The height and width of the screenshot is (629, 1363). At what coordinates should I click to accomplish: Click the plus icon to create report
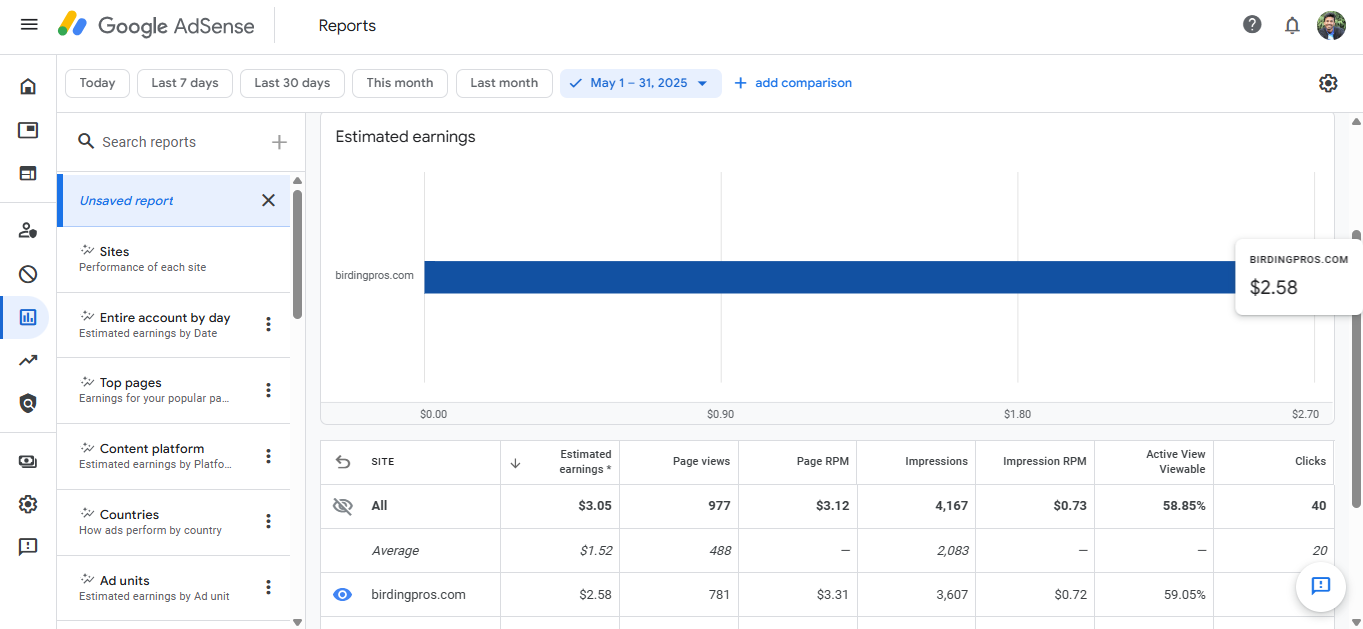[x=280, y=142]
